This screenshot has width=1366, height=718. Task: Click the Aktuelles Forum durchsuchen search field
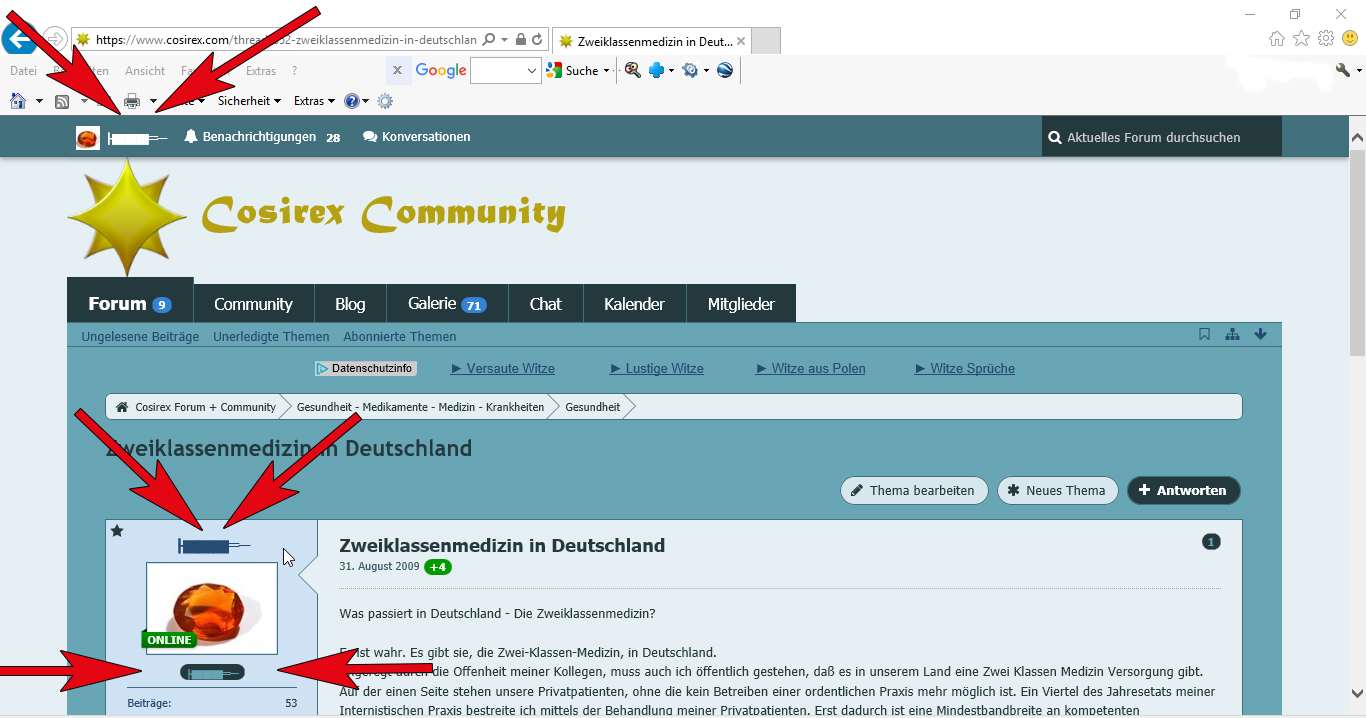pos(1161,137)
